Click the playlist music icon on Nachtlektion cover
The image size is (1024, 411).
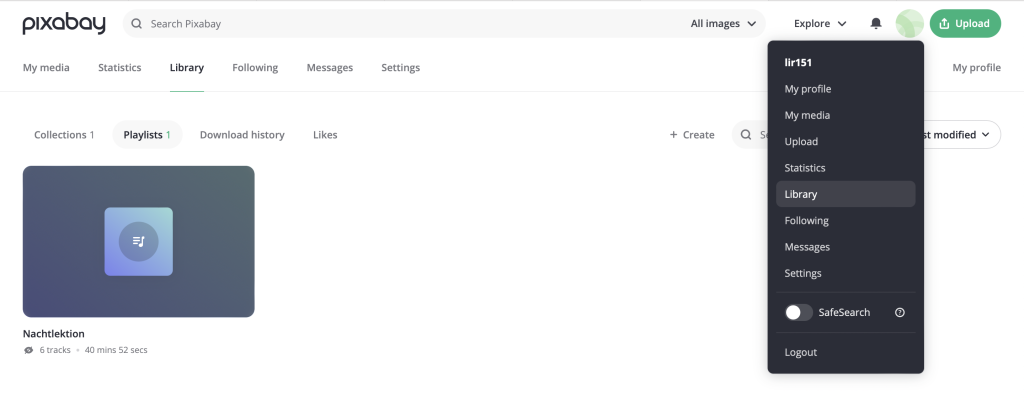[138, 241]
